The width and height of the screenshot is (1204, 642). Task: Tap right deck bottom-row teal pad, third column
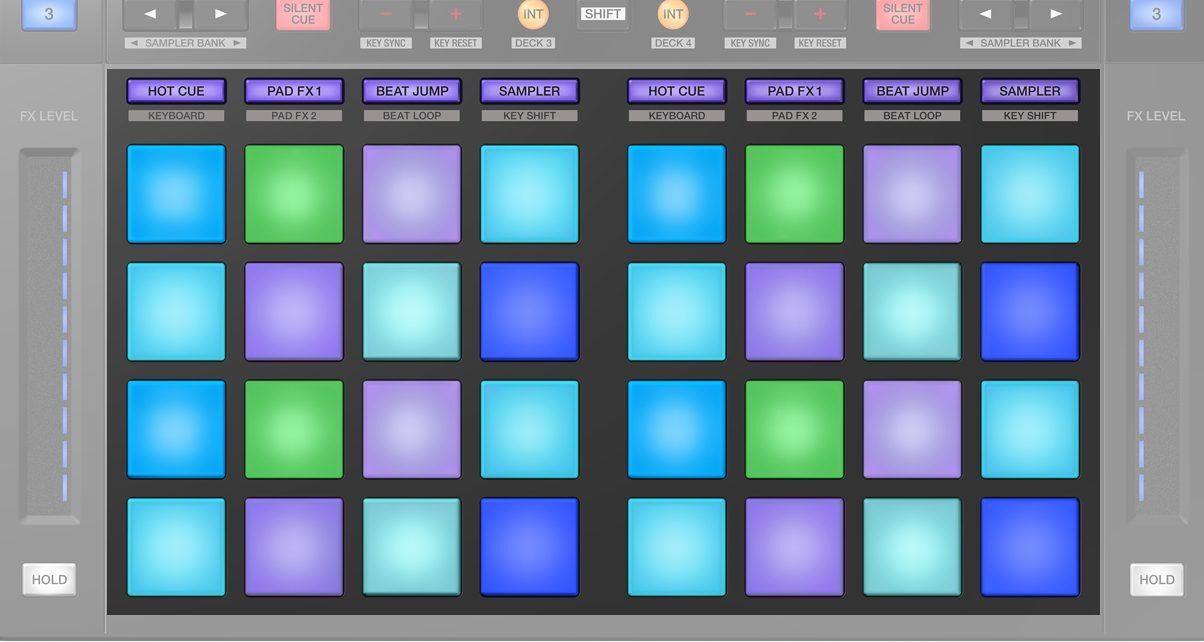[913, 547]
